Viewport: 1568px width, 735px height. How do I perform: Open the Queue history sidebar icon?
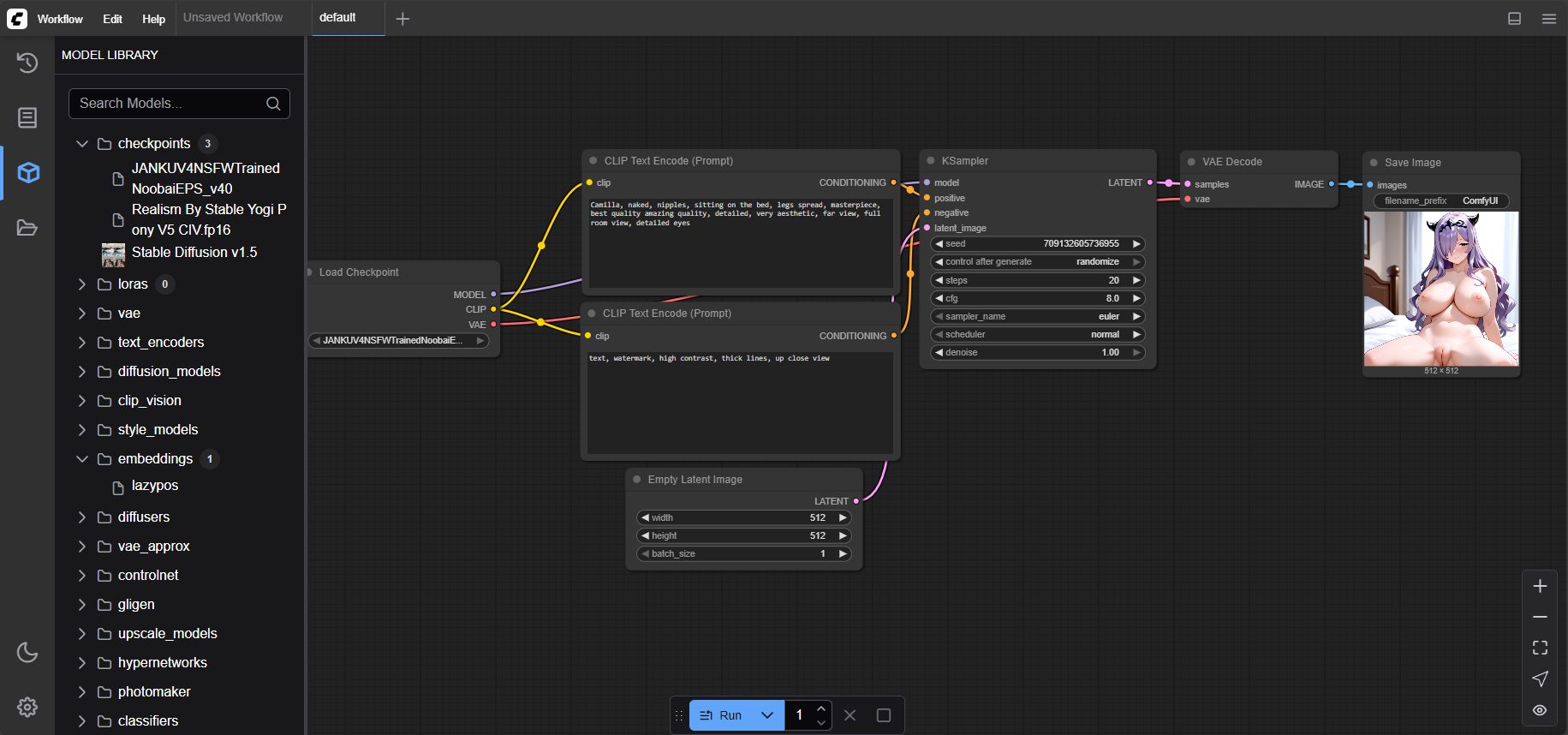pyautogui.click(x=27, y=63)
